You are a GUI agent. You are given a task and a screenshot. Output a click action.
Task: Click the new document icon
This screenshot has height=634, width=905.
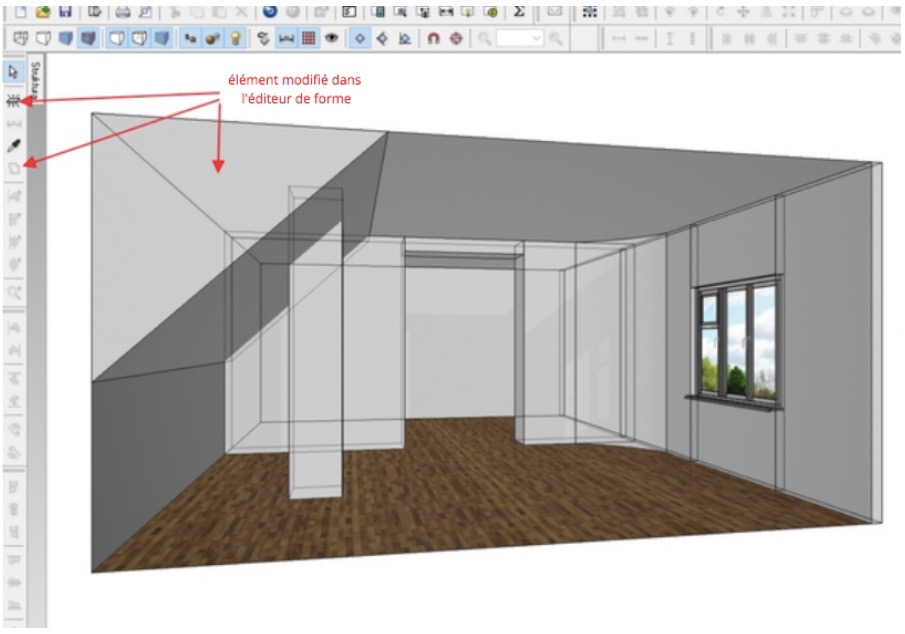19,11
